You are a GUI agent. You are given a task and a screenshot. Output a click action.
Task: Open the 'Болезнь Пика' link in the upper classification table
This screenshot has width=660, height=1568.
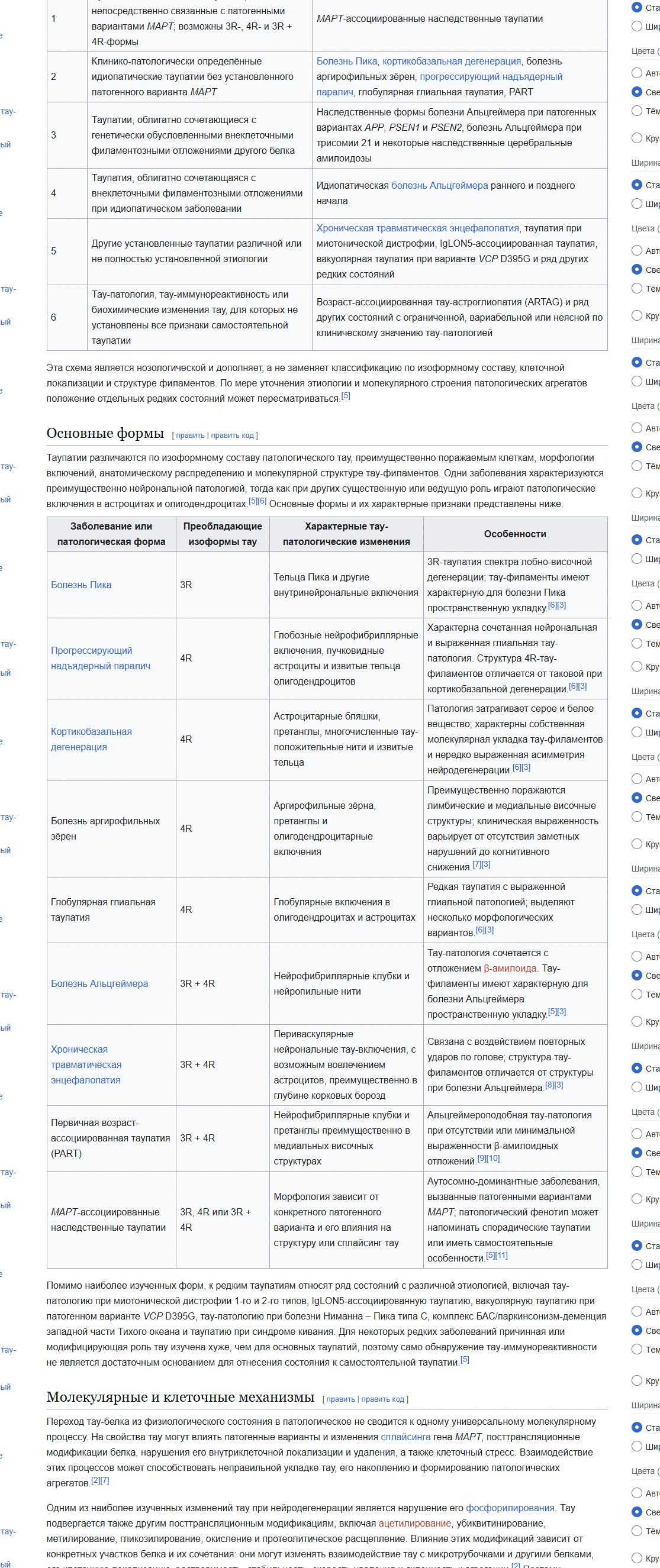point(347,62)
